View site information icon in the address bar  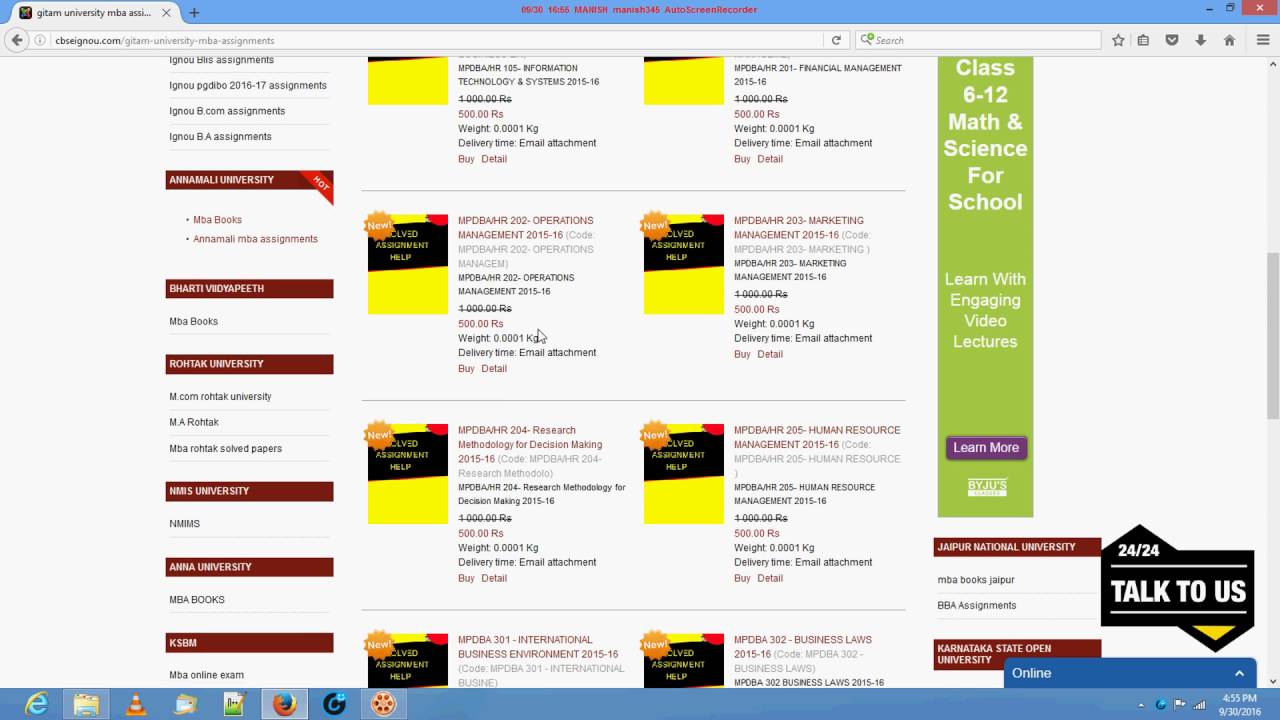41,40
